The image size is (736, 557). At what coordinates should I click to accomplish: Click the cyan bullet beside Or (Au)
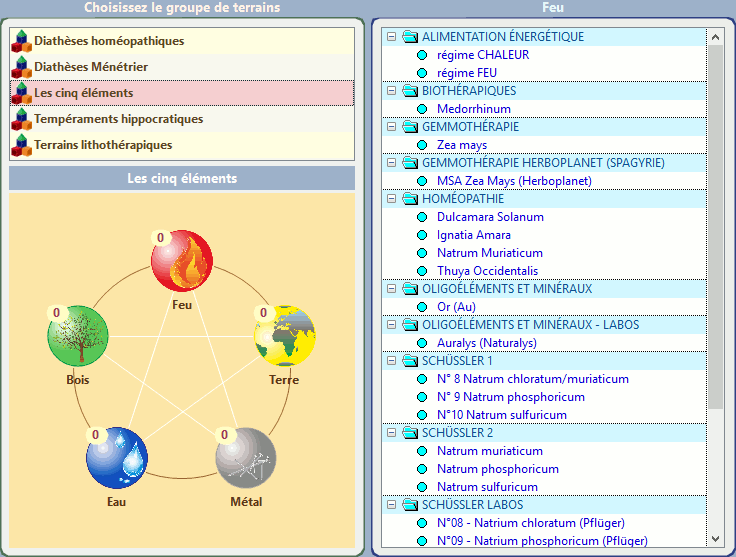pyautogui.click(x=422, y=307)
